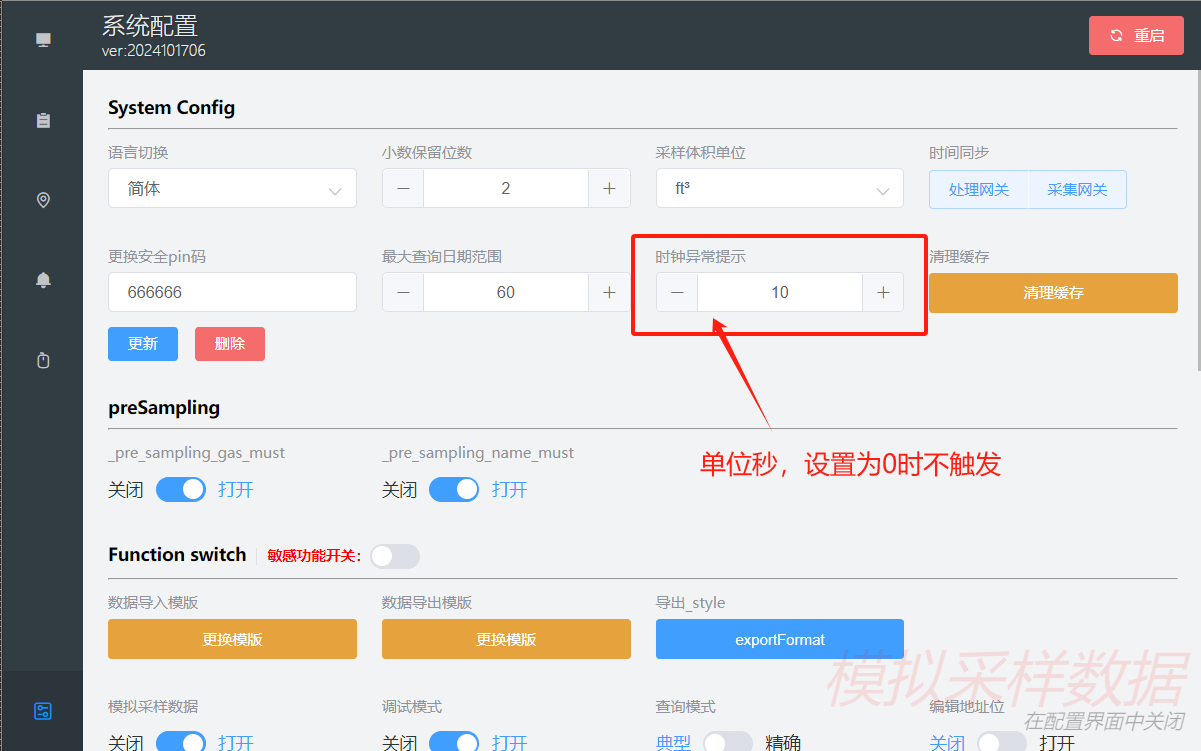The height and width of the screenshot is (751, 1201).
Task: Click the 更换安全pin码 input field
Action: [232, 292]
